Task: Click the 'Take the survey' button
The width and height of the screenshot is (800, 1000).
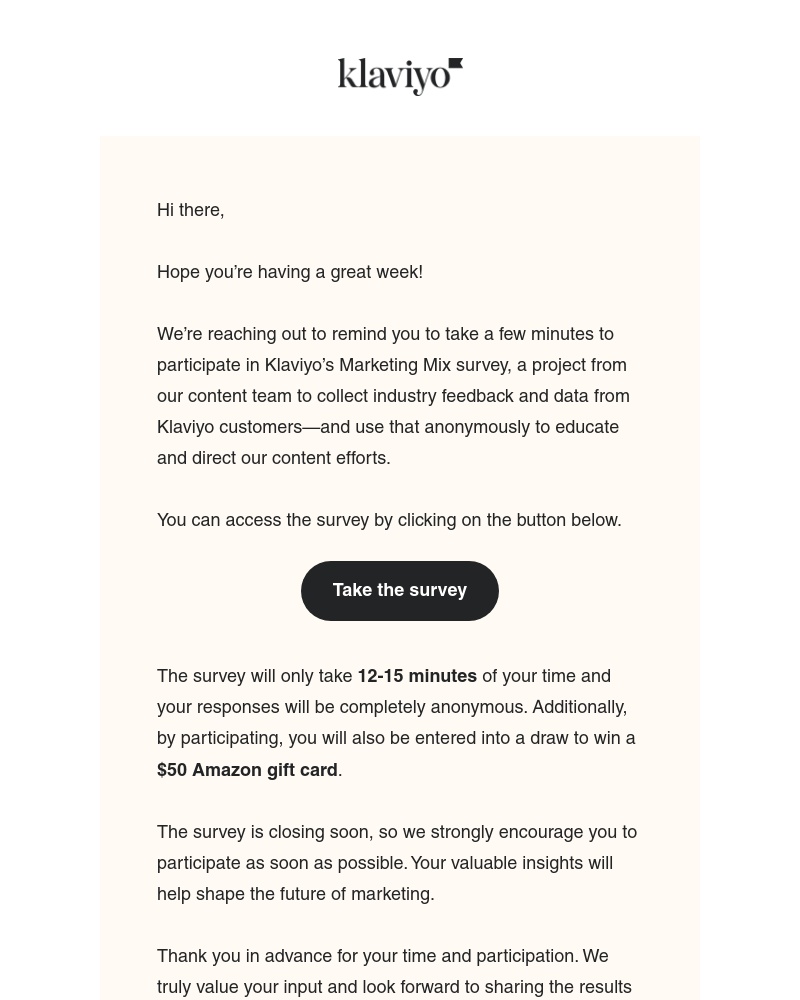Action: tap(399, 590)
